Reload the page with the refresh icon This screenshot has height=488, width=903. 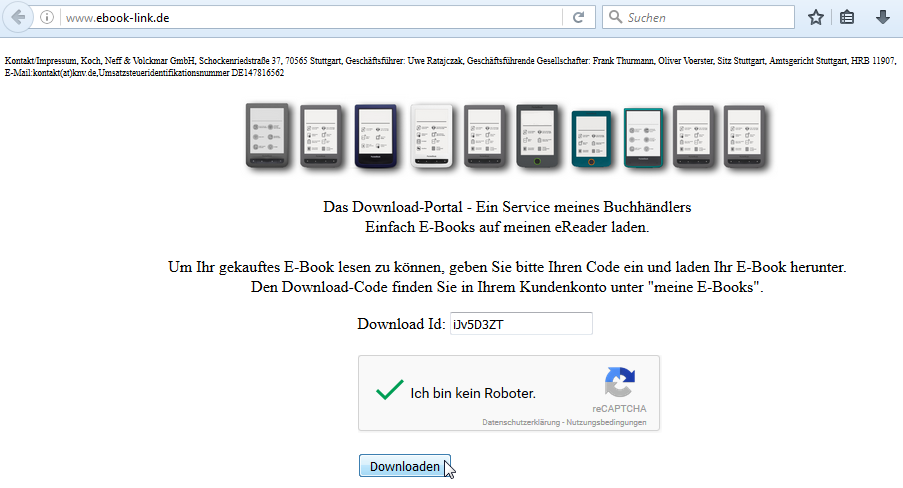(x=578, y=17)
